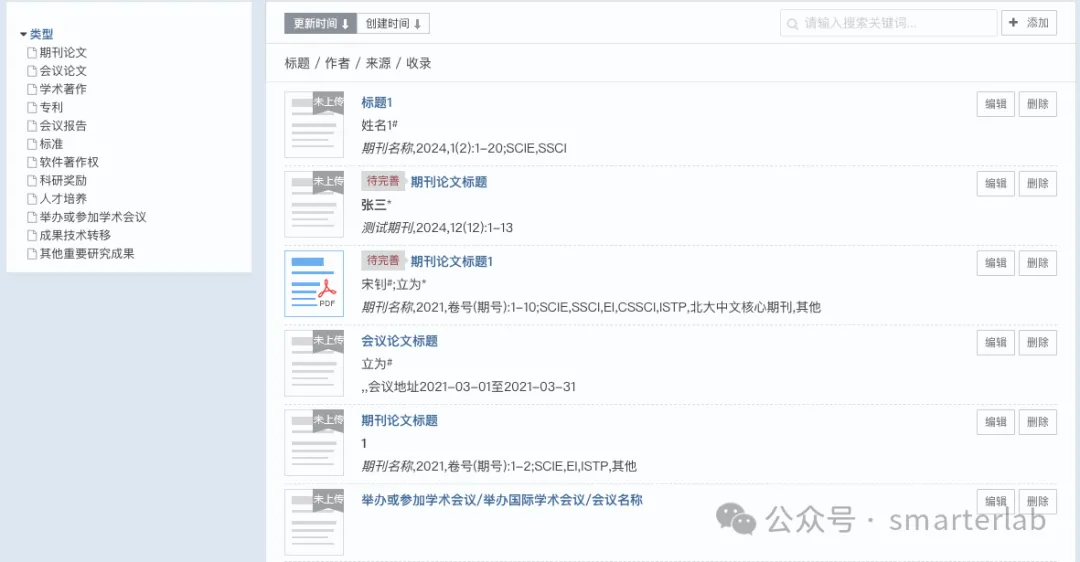This screenshot has width=1080, height=562.
Task: Delete the journal entry with author 1
Action: click(x=1038, y=422)
